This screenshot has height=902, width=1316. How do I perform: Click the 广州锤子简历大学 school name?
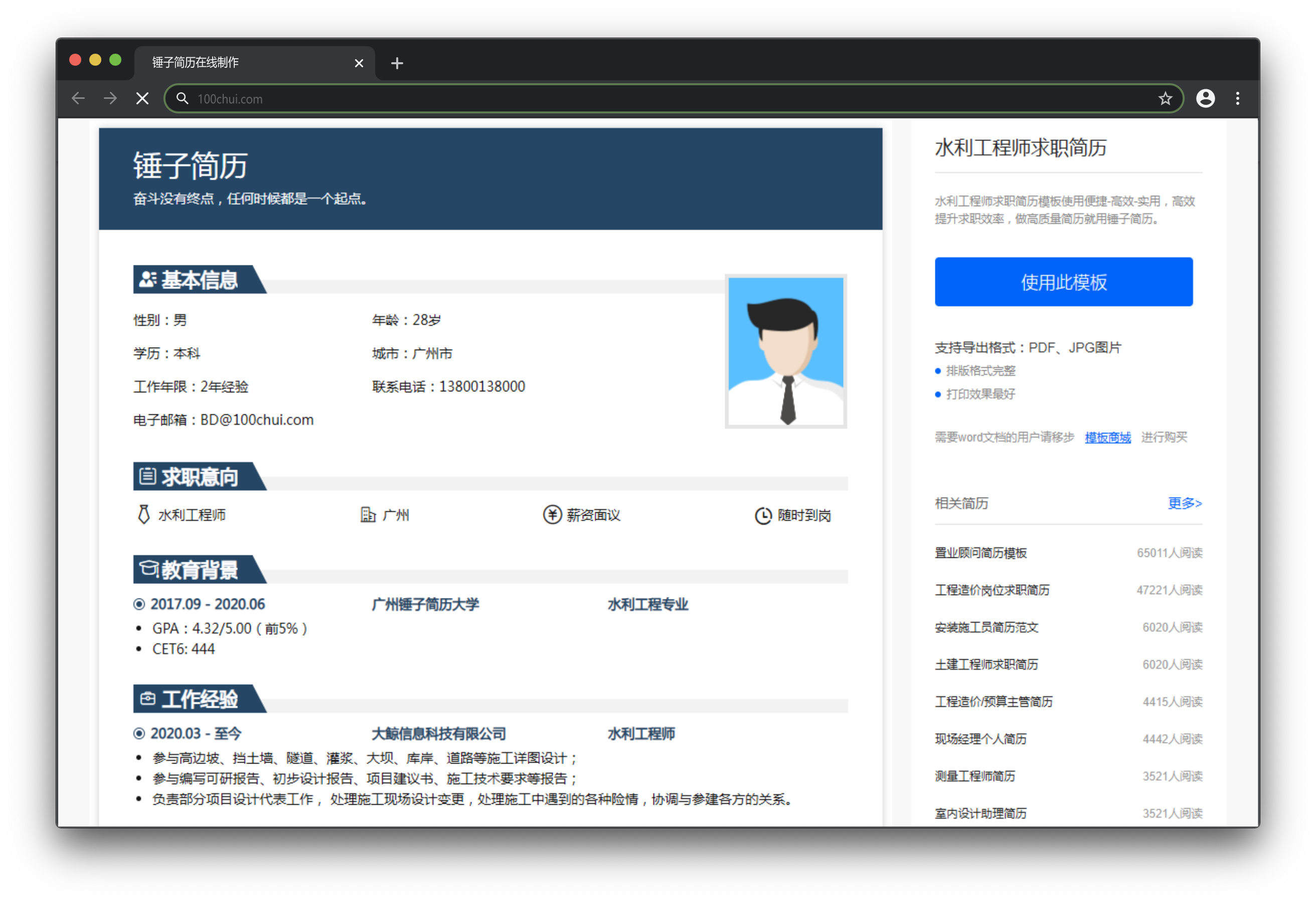click(425, 604)
